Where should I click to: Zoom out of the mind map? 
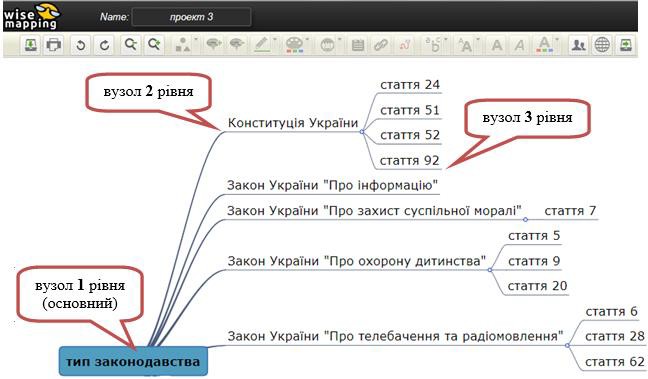[131, 45]
